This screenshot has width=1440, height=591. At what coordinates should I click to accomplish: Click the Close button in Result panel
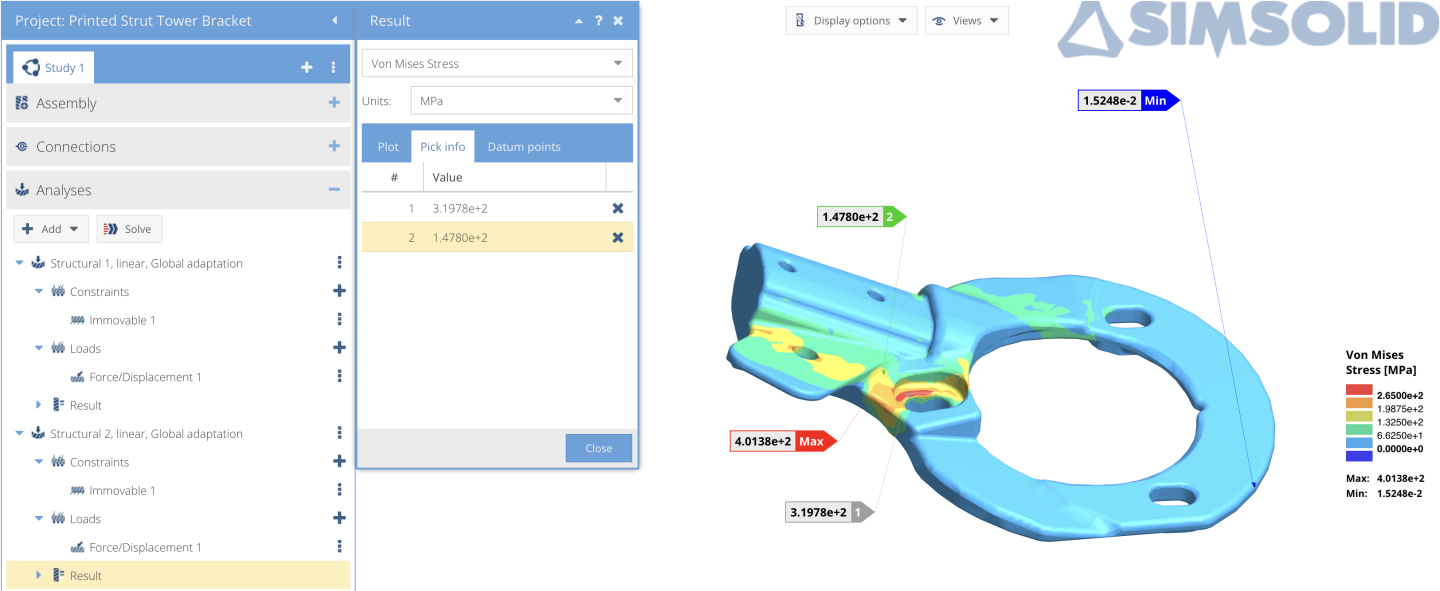point(598,448)
